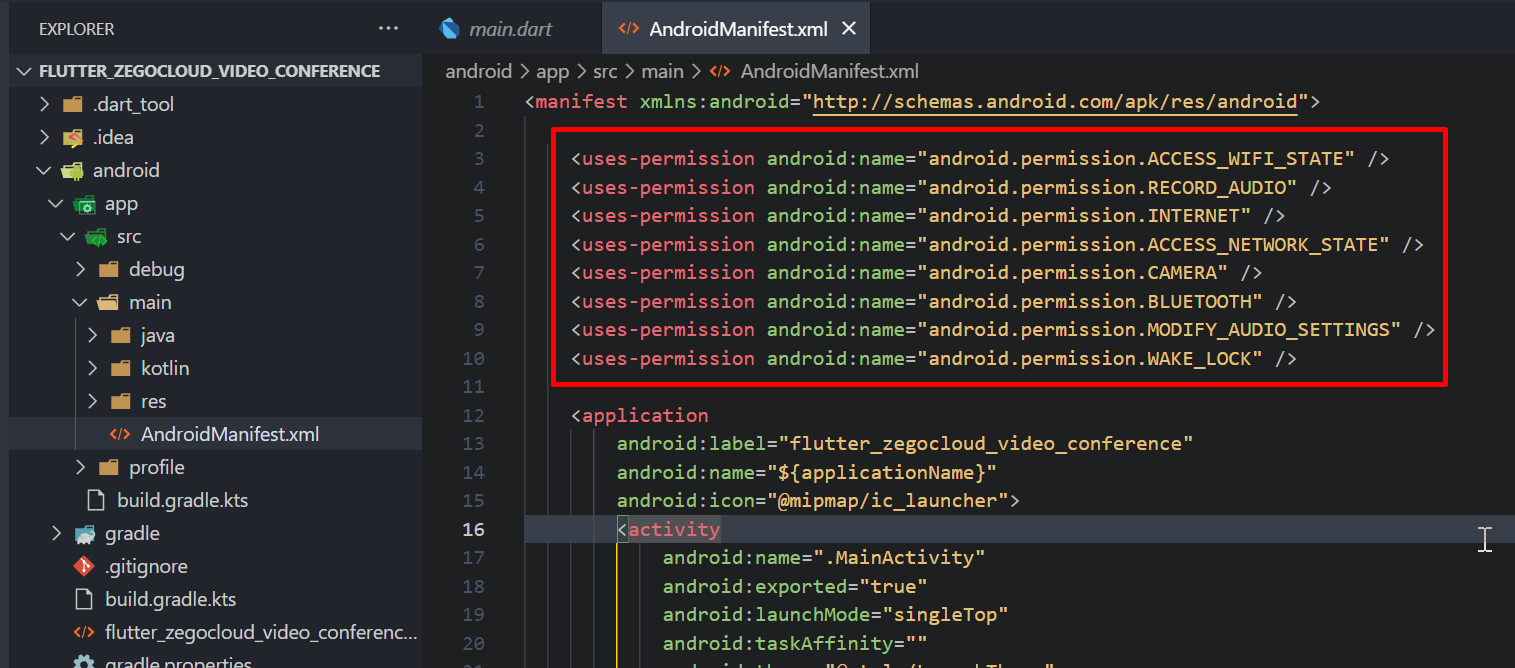Expand the .dart_tool folder chevron

43,104
